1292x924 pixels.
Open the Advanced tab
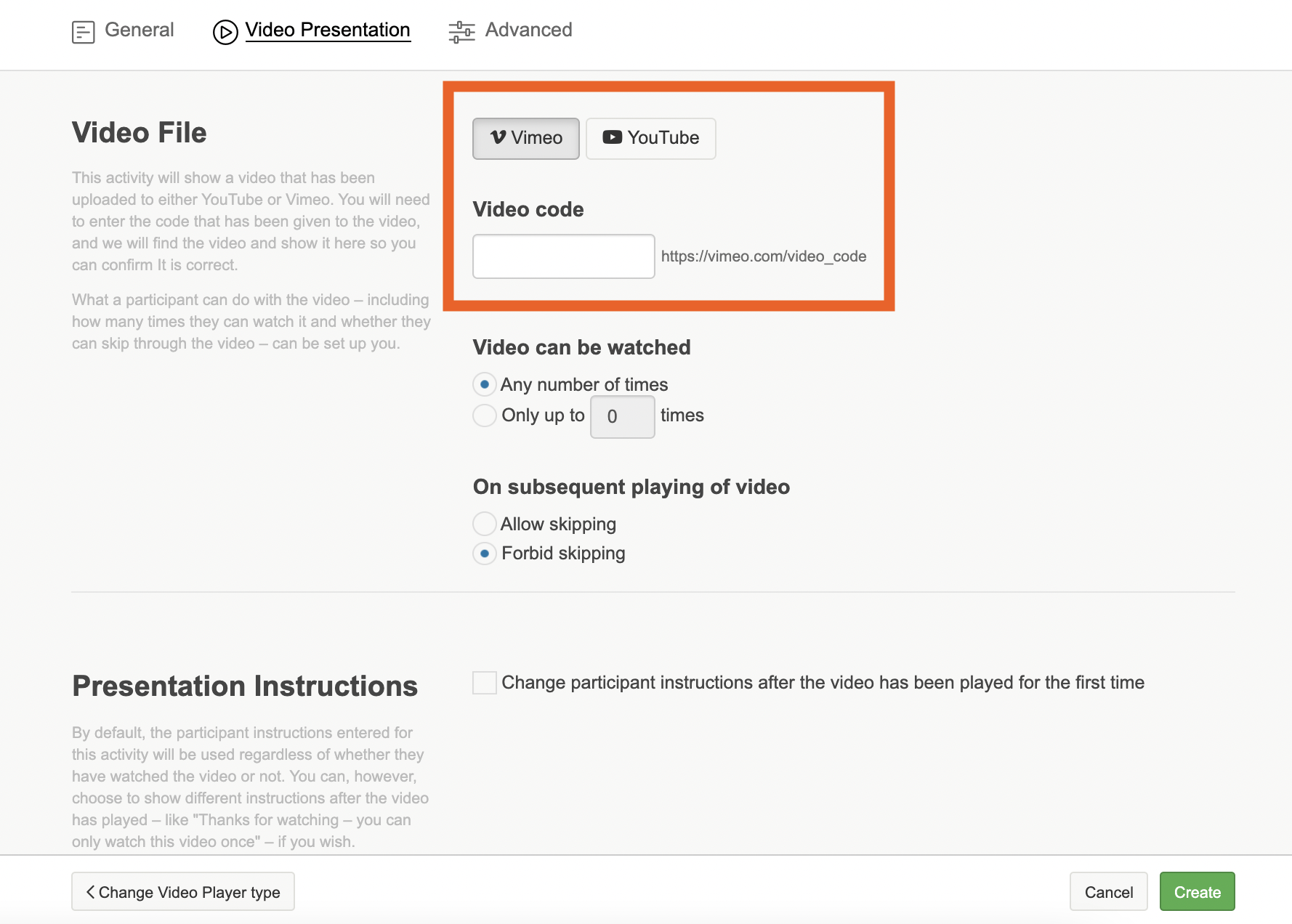(528, 30)
